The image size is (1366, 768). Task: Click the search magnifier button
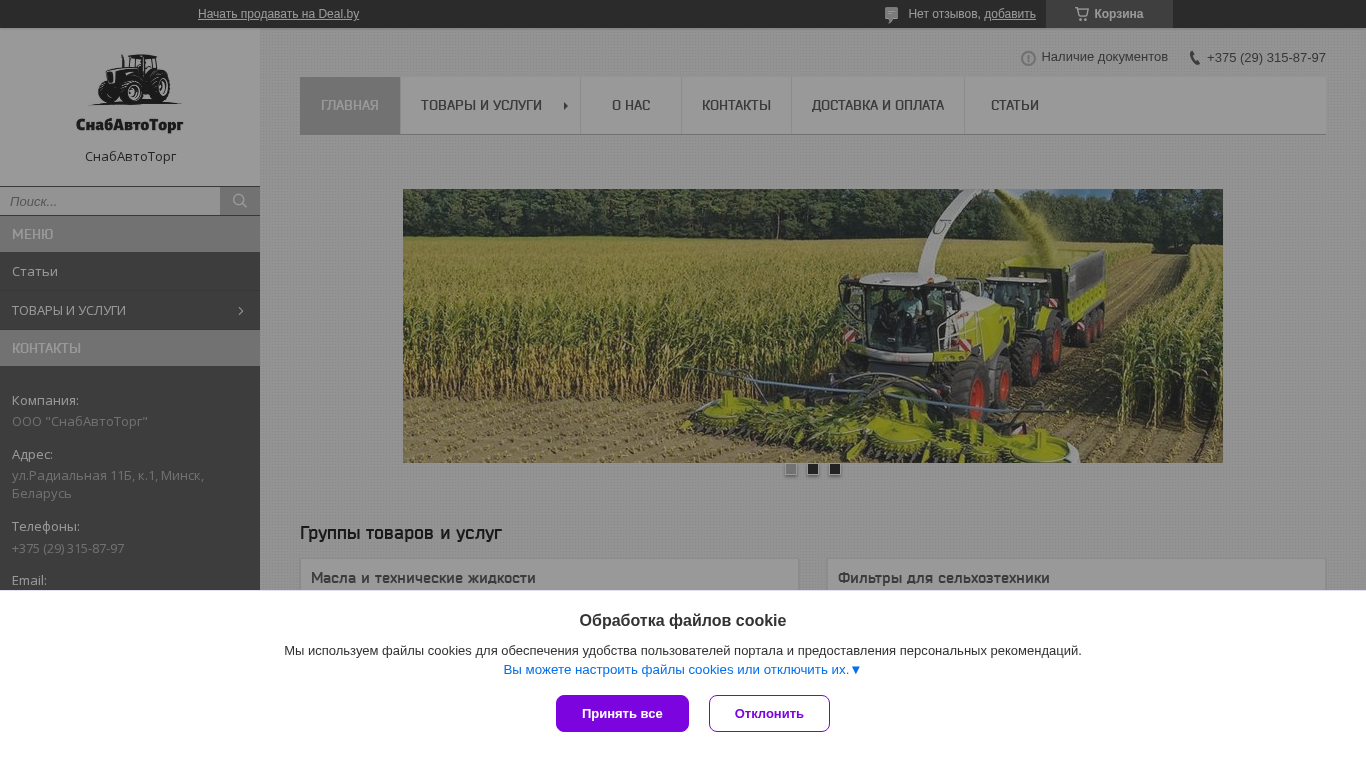click(x=240, y=201)
